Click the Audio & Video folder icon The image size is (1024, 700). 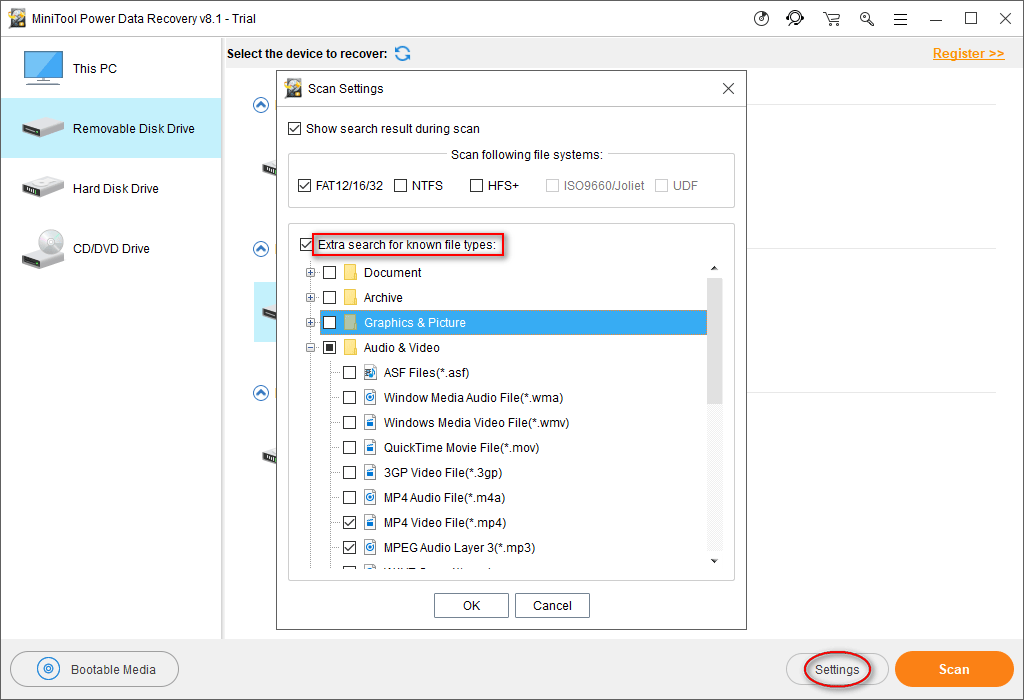[350, 347]
